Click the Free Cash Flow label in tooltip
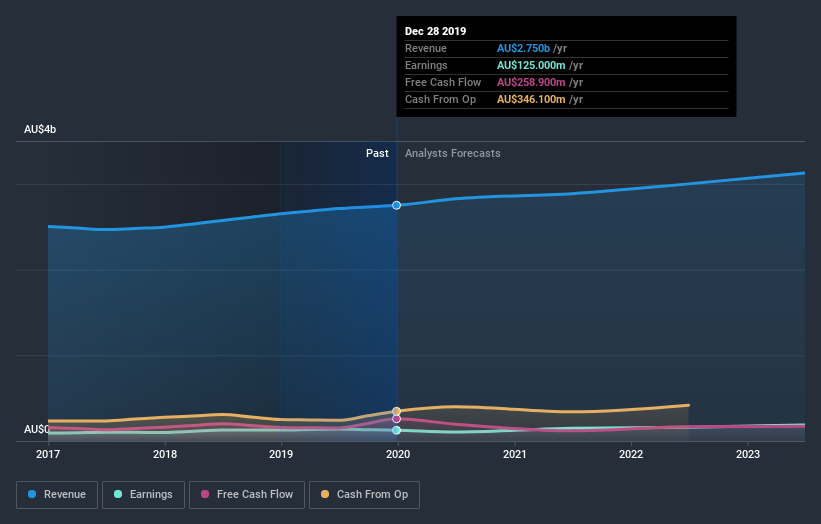 point(443,82)
